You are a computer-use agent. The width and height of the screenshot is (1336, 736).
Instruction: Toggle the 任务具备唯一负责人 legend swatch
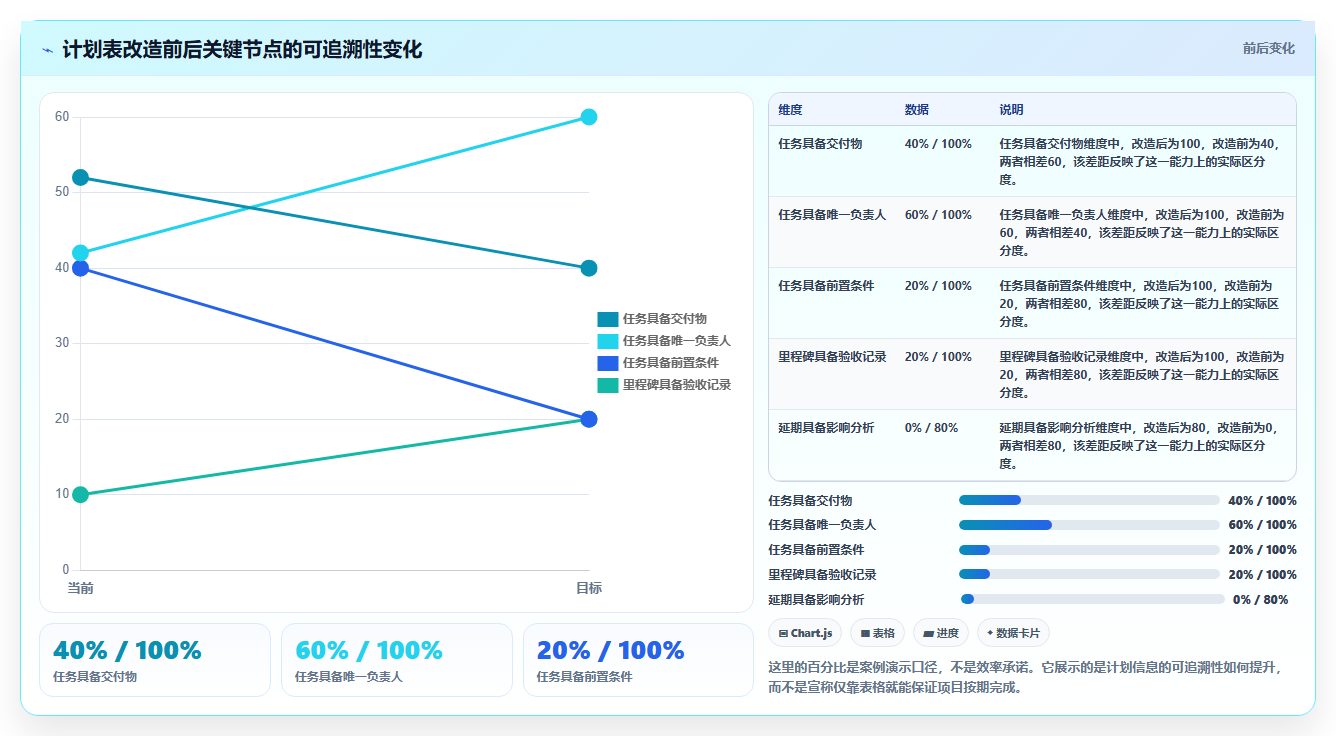click(x=608, y=341)
